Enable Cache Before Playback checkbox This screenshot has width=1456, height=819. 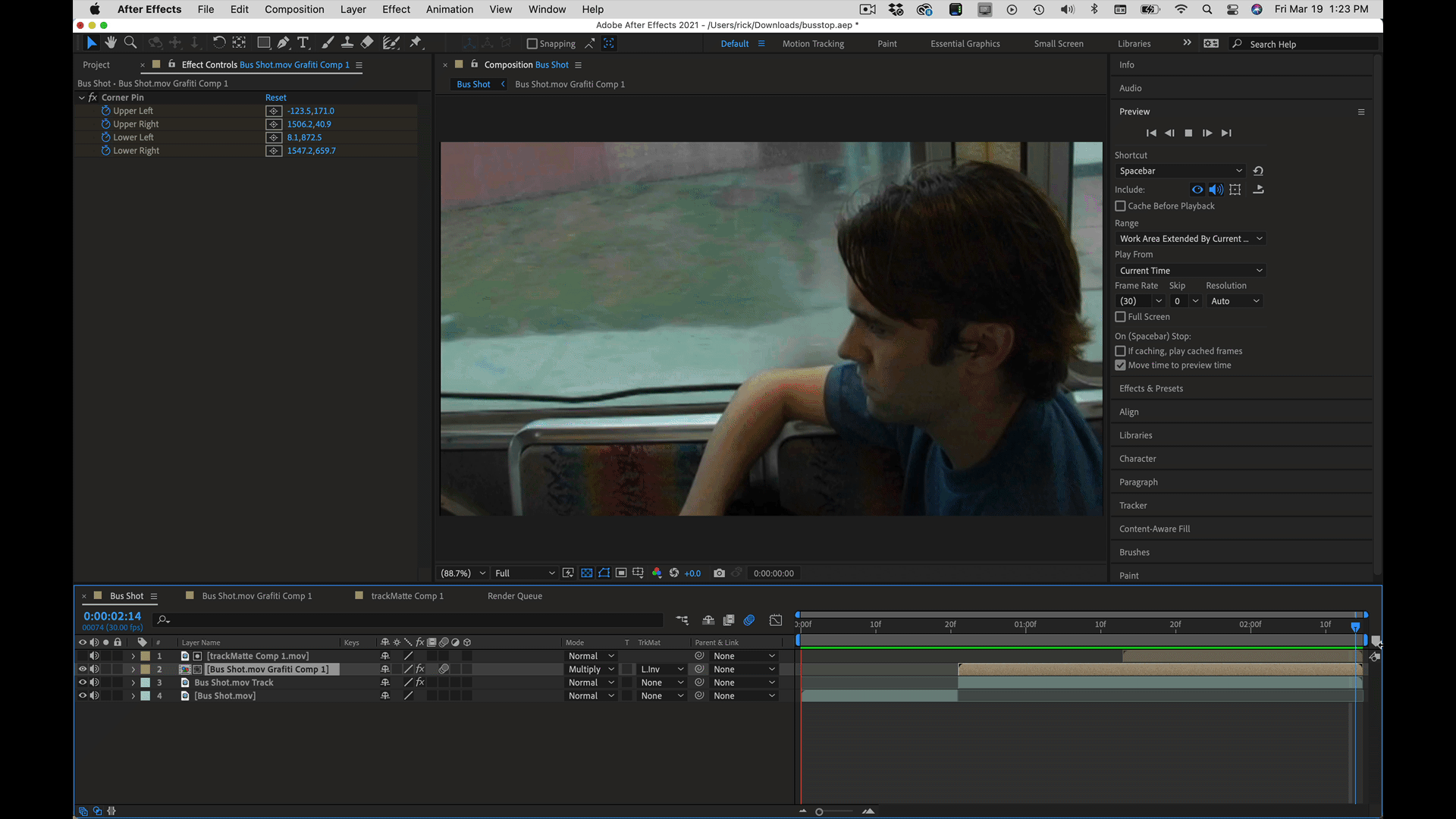pyautogui.click(x=1120, y=206)
